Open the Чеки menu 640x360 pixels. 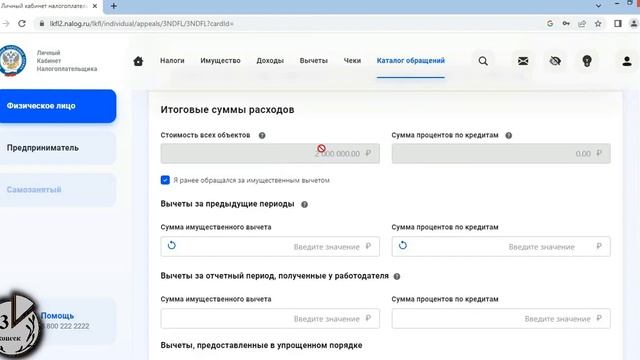[352, 60]
